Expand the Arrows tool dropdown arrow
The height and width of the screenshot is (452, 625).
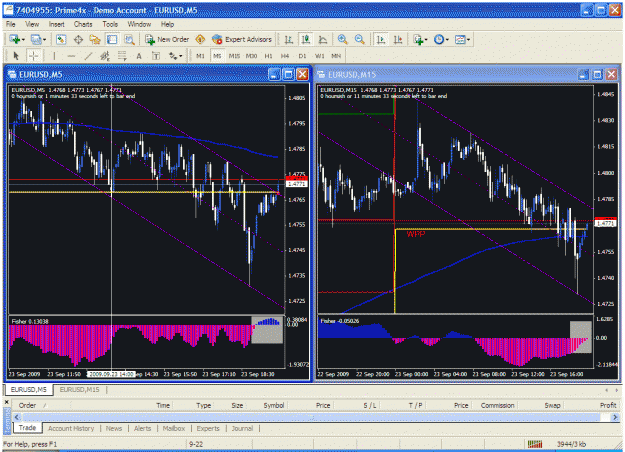click(181, 56)
